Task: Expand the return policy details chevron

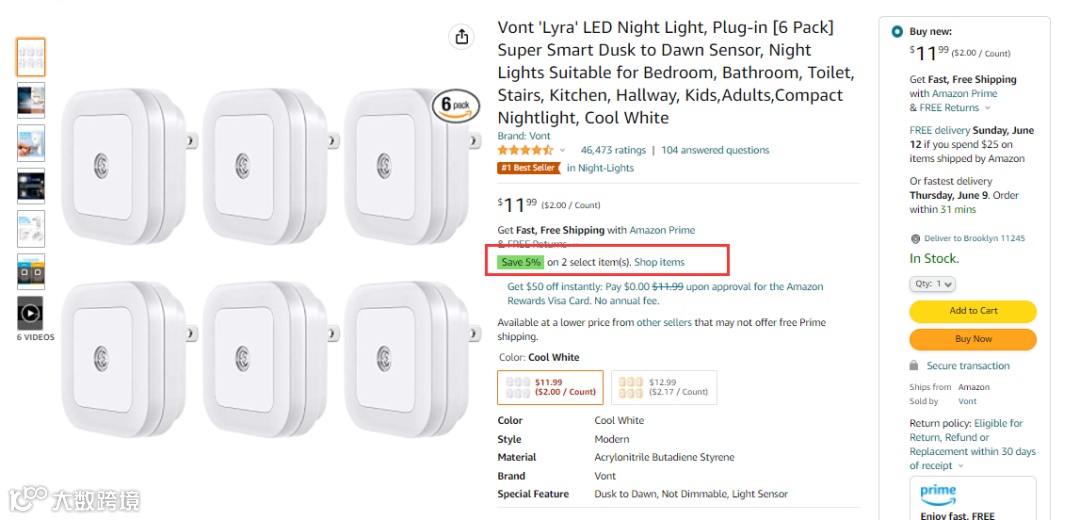Action: click(x=961, y=466)
